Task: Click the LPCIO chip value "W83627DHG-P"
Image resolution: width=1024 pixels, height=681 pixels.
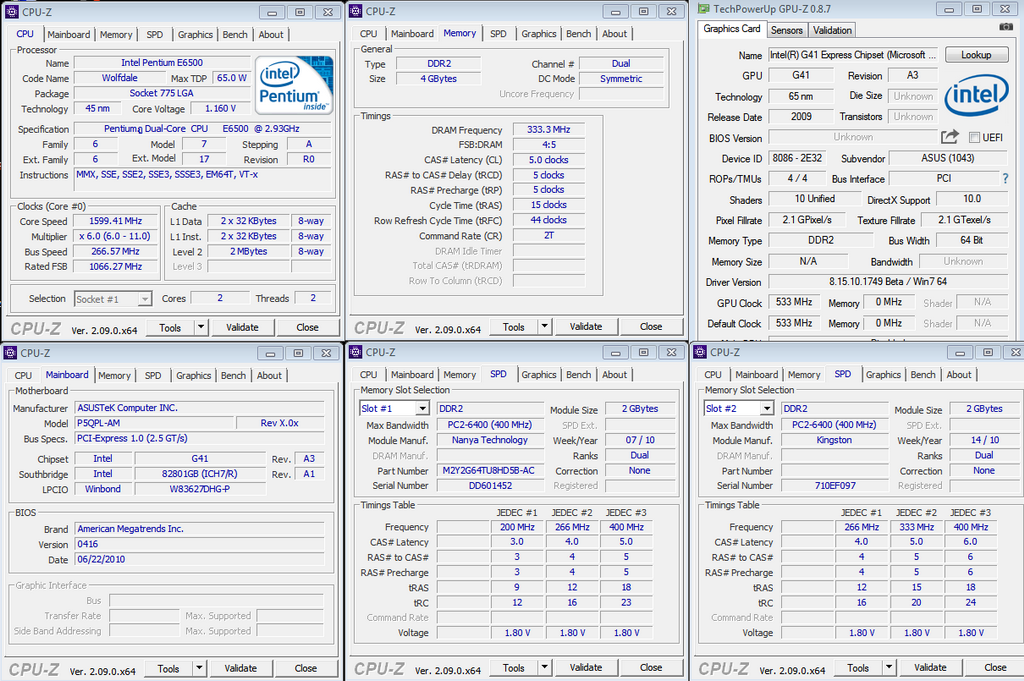Action: (200, 489)
